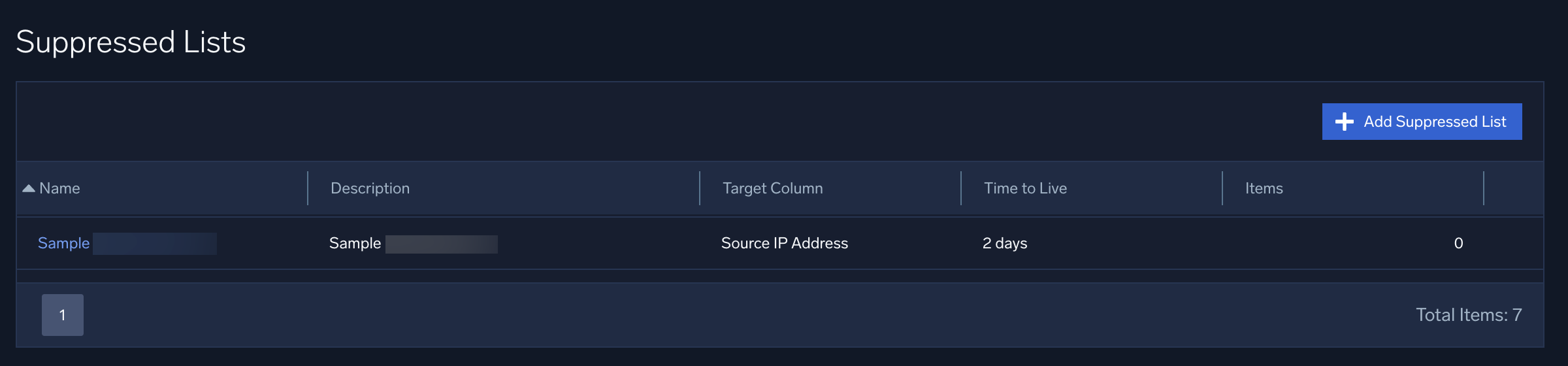Sort by the Description column header
Image resolution: width=1568 pixels, height=366 pixels.
(370, 188)
